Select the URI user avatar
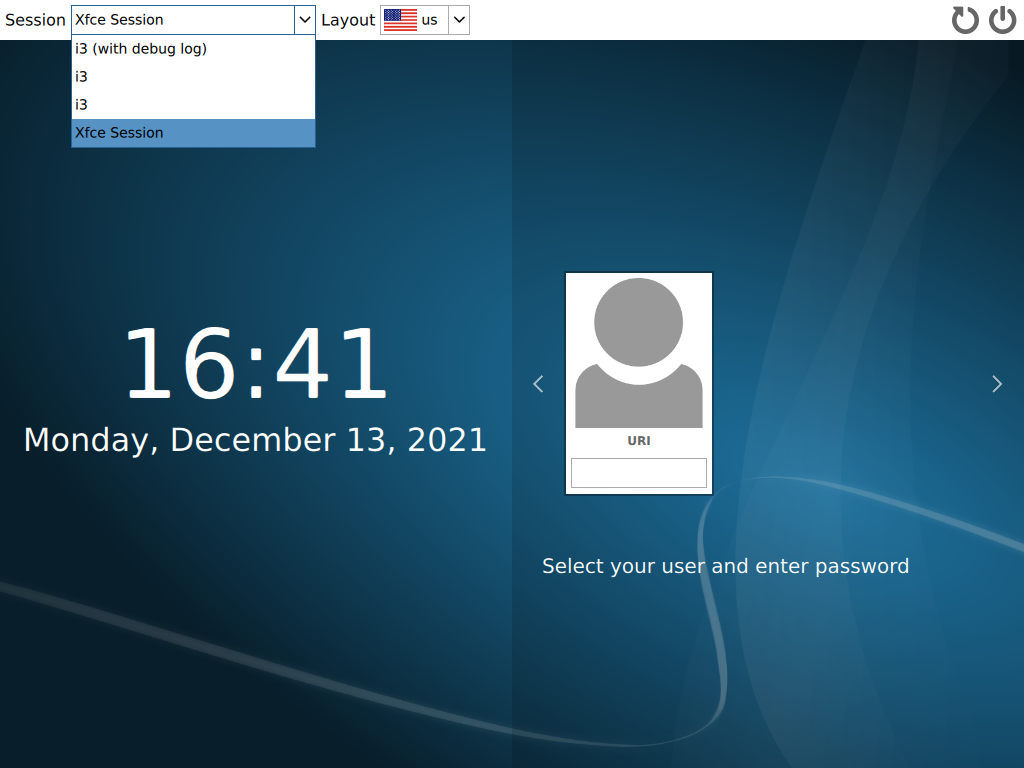 [639, 353]
